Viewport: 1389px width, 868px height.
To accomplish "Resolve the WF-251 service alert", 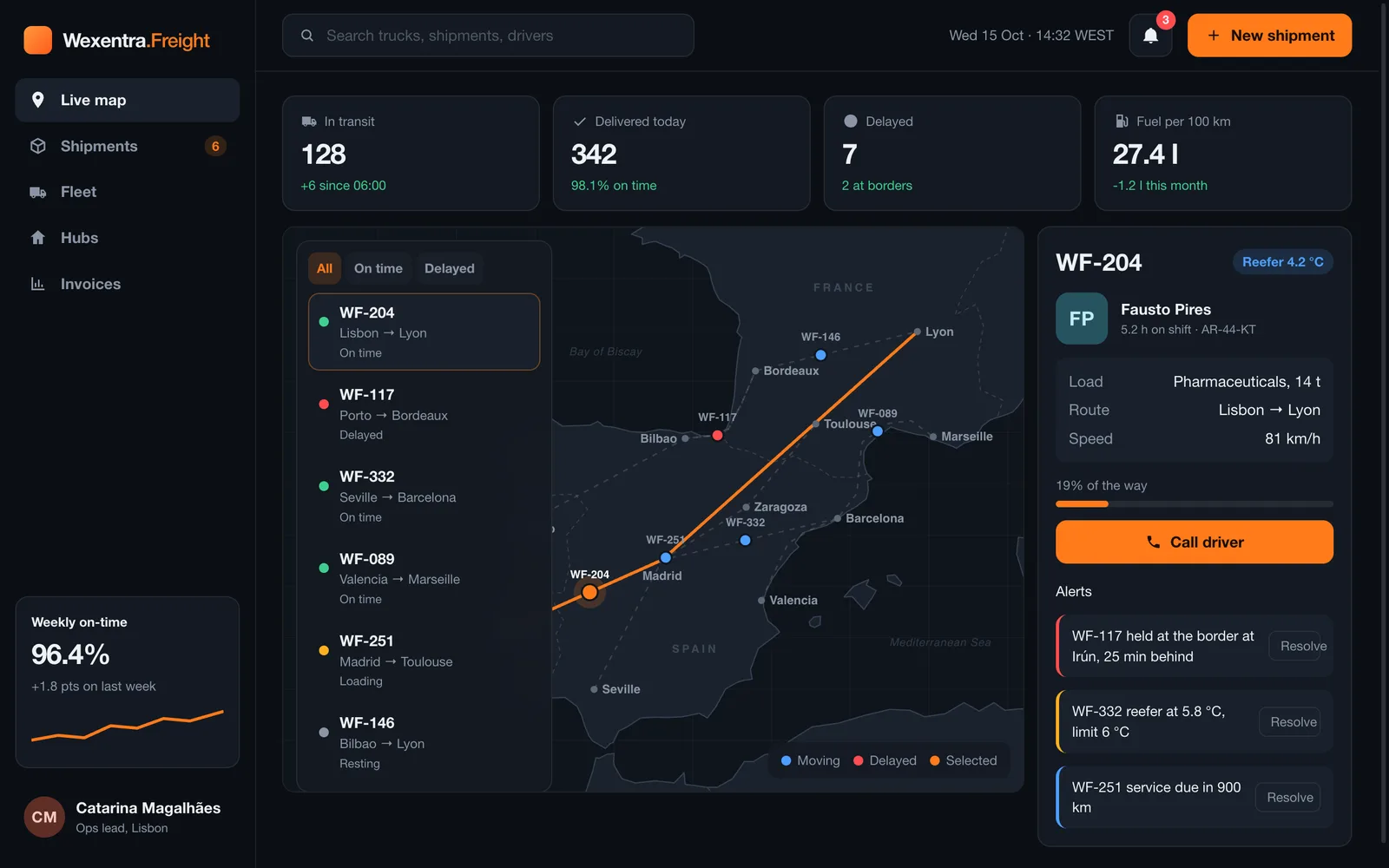I will tap(1288, 797).
